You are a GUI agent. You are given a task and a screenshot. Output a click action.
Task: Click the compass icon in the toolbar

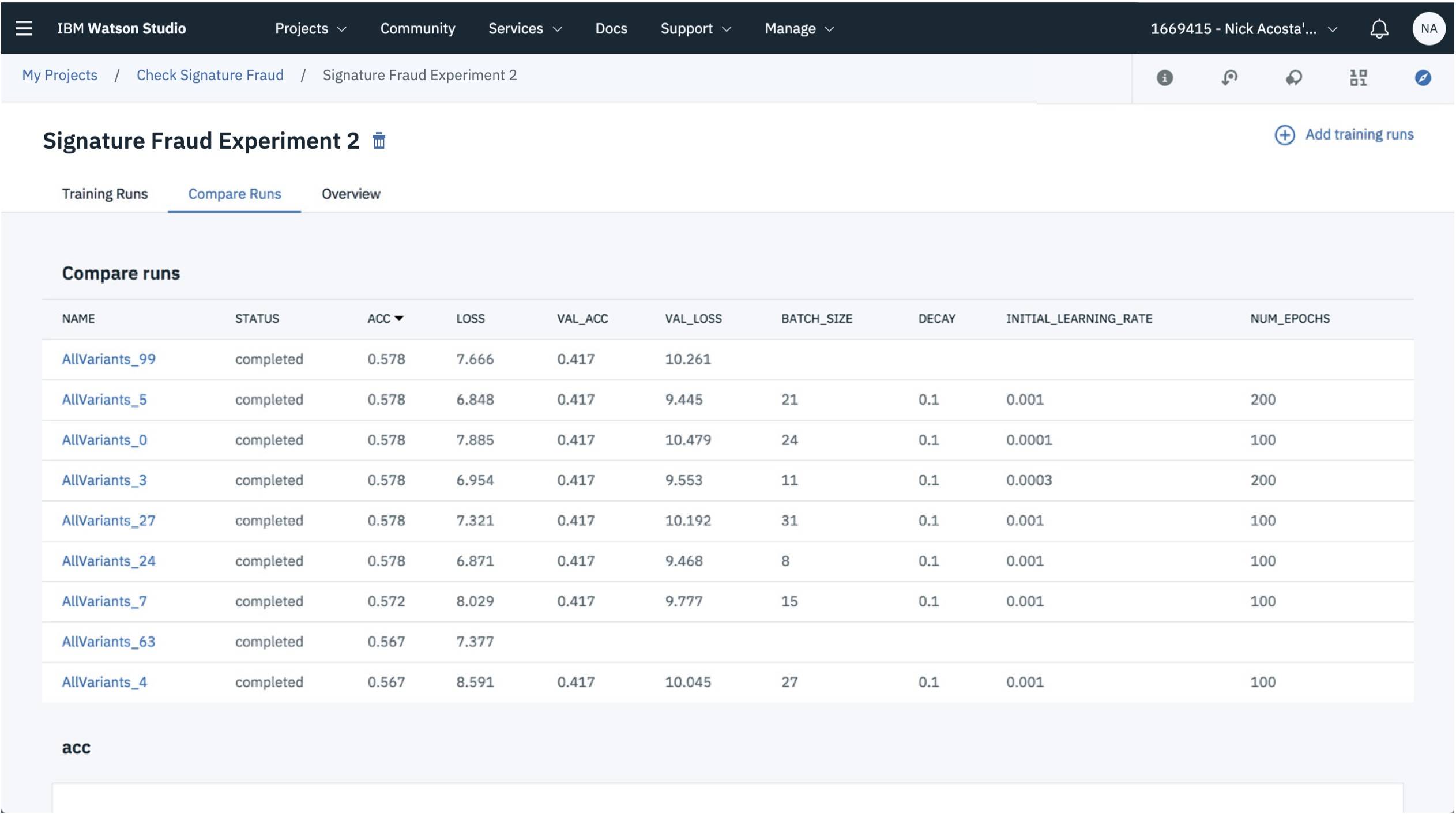[1423, 77]
